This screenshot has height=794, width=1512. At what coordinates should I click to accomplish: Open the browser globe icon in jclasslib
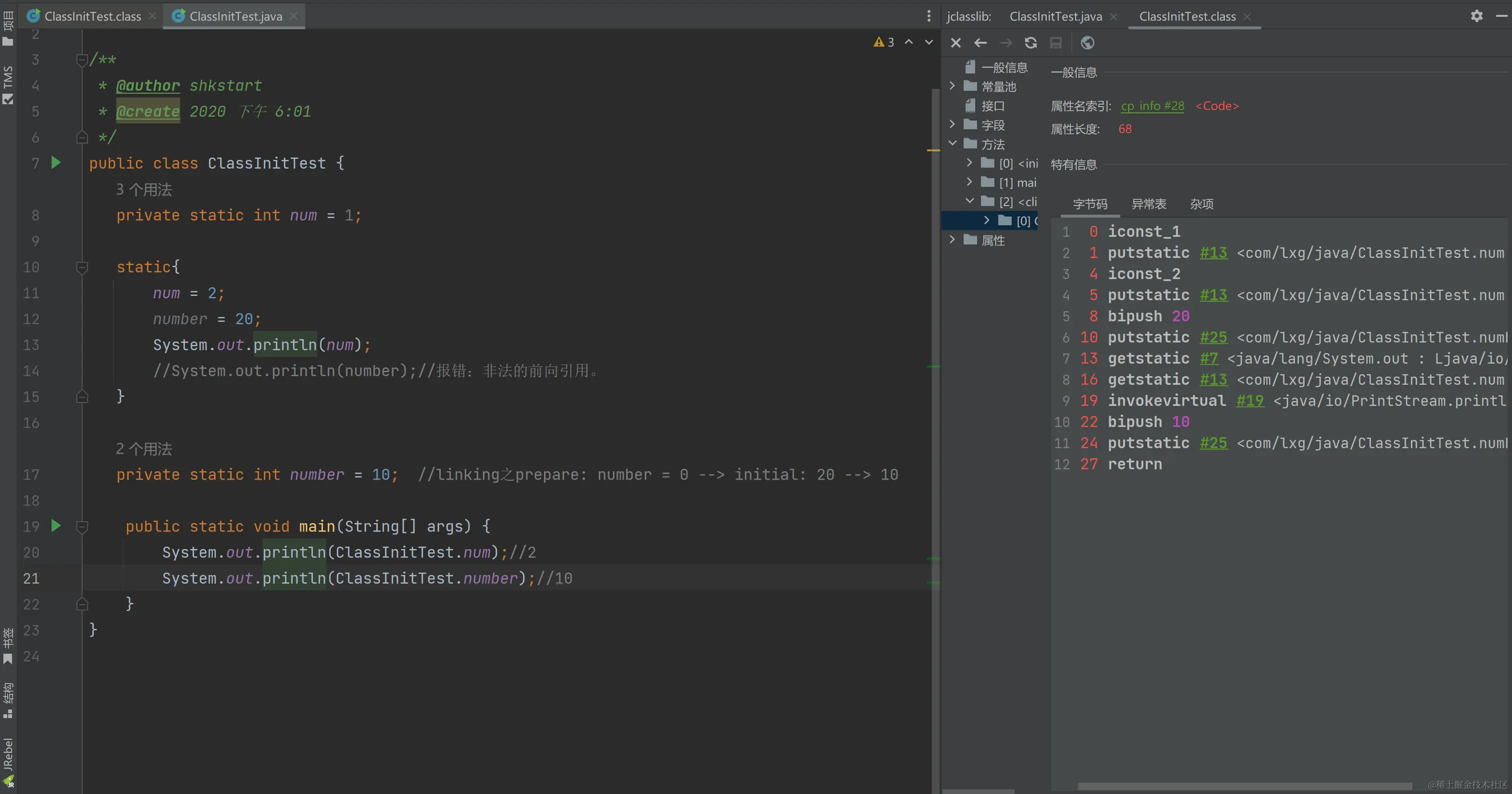click(1087, 43)
